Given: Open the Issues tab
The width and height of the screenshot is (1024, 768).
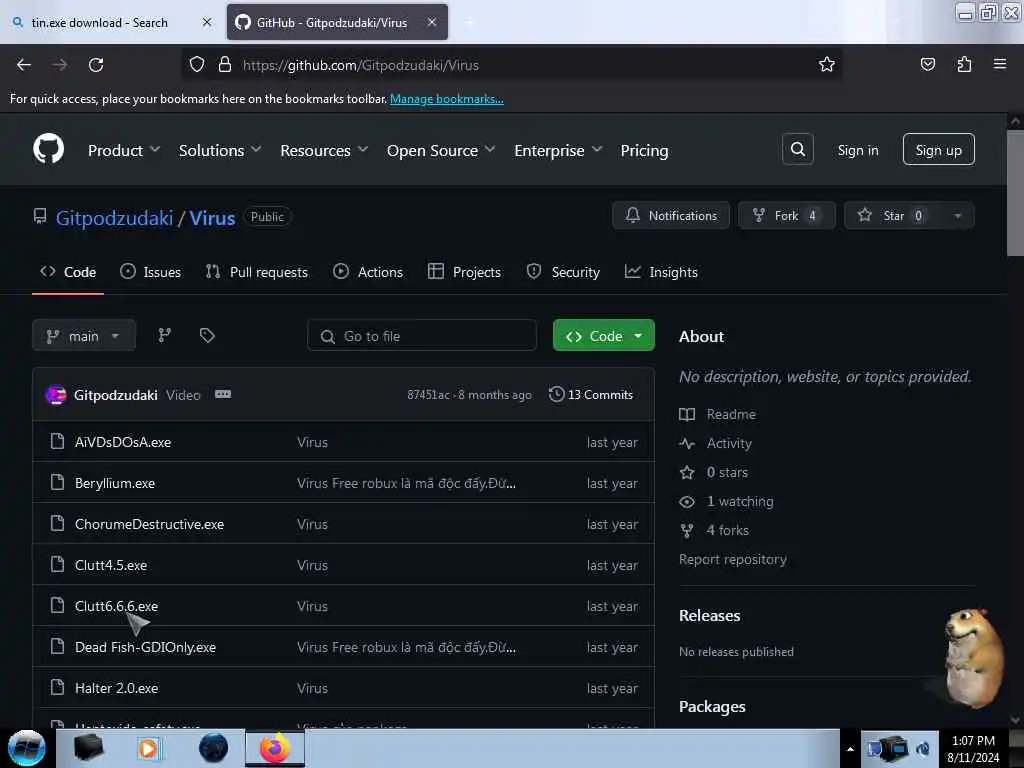Looking at the screenshot, I should (x=150, y=272).
